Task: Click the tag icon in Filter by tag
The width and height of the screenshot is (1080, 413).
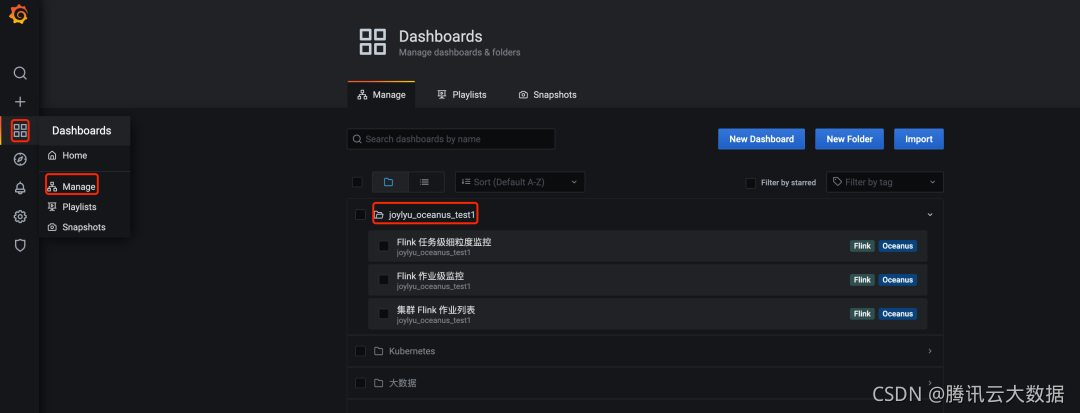Action: pyautogui.click(x=837, y=182)
